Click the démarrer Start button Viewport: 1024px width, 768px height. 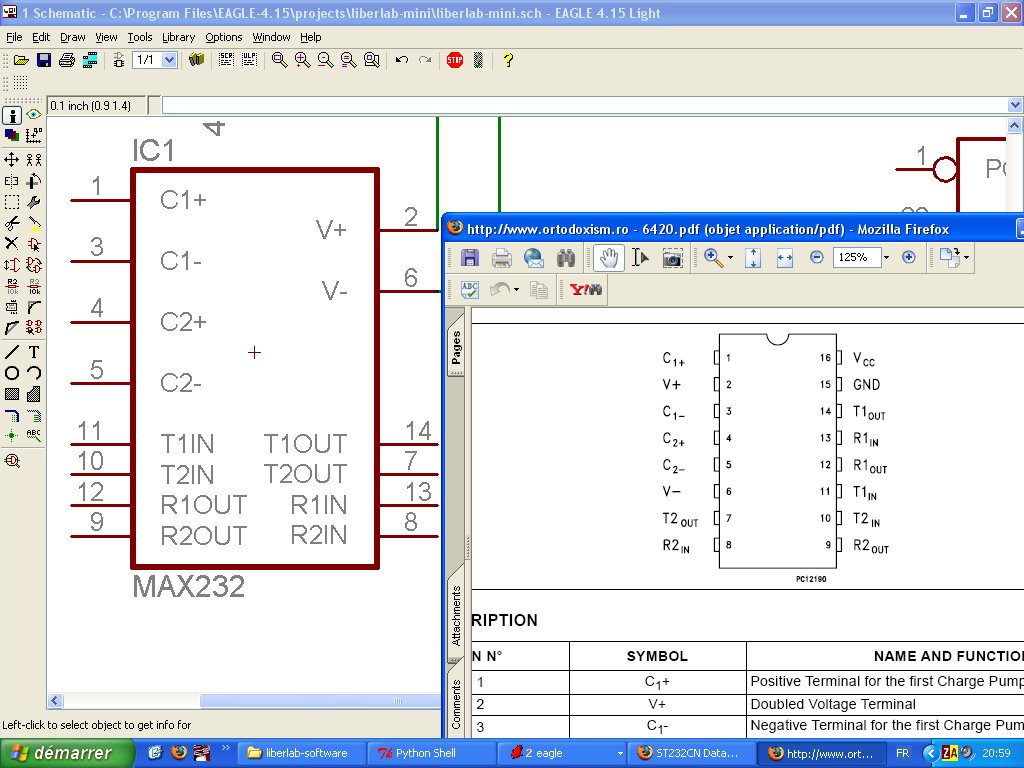coord(67,753)
